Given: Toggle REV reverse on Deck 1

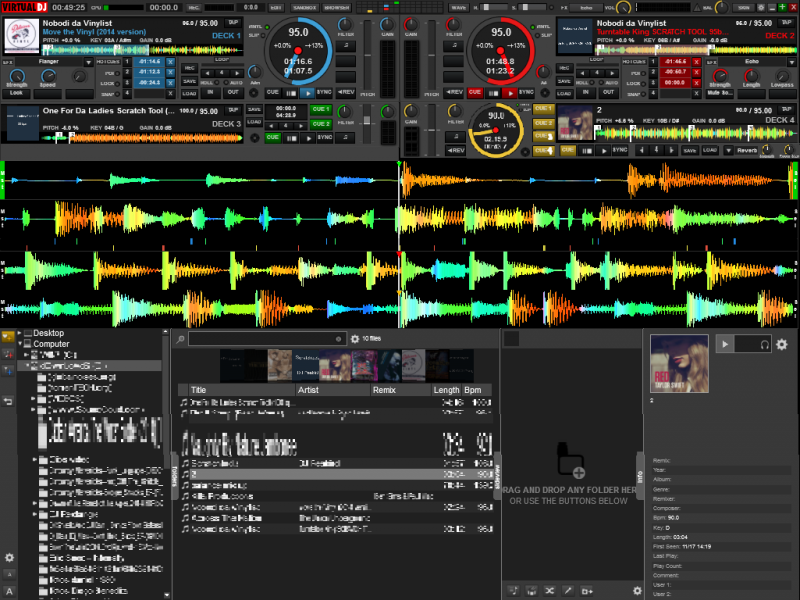Looking at the screenshot, I should [x=346, y=92].
